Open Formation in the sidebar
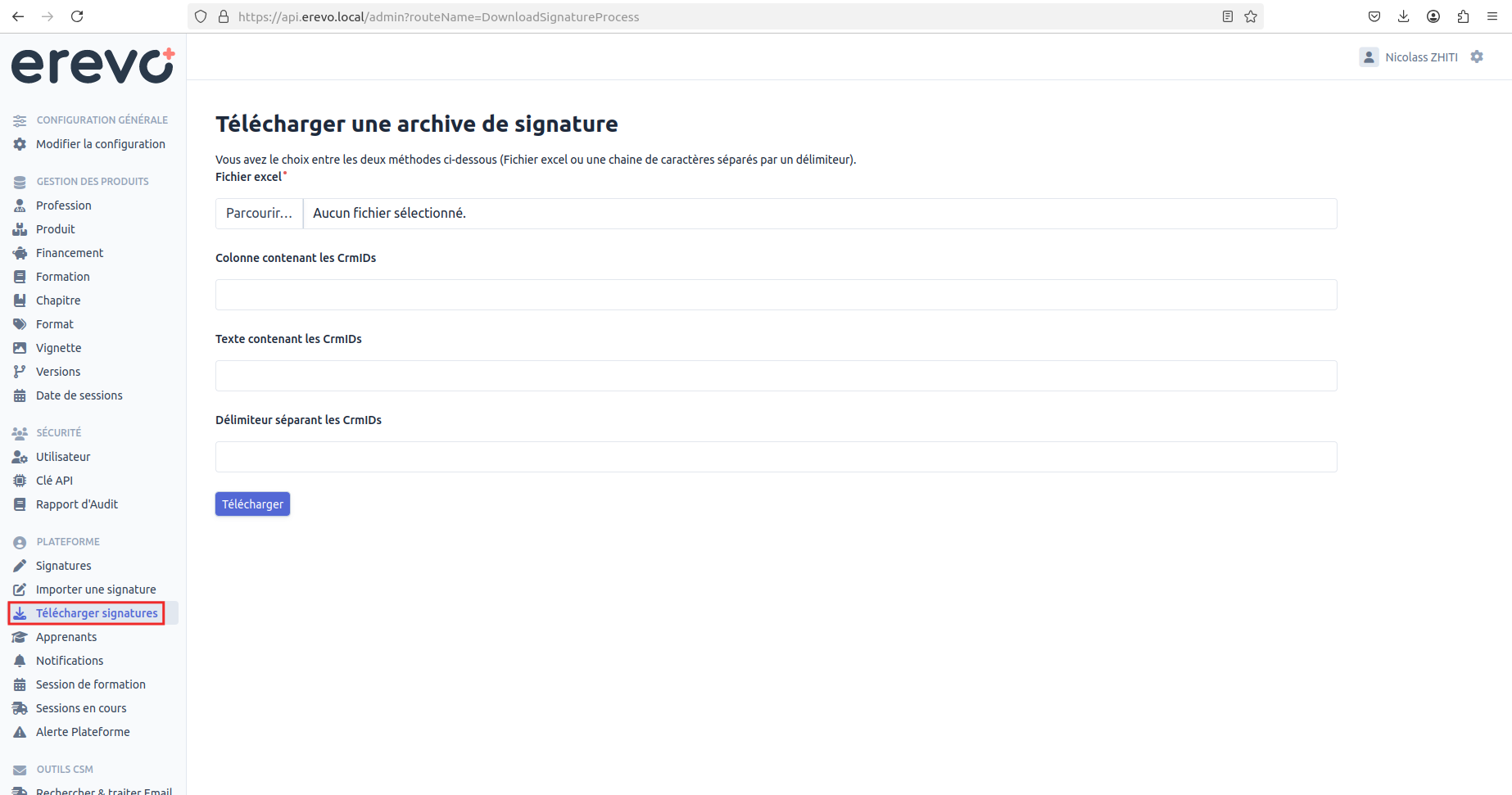 (63, 277)
